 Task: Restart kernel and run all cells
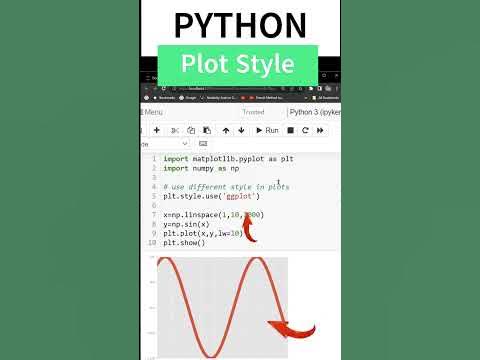[320, 130]
